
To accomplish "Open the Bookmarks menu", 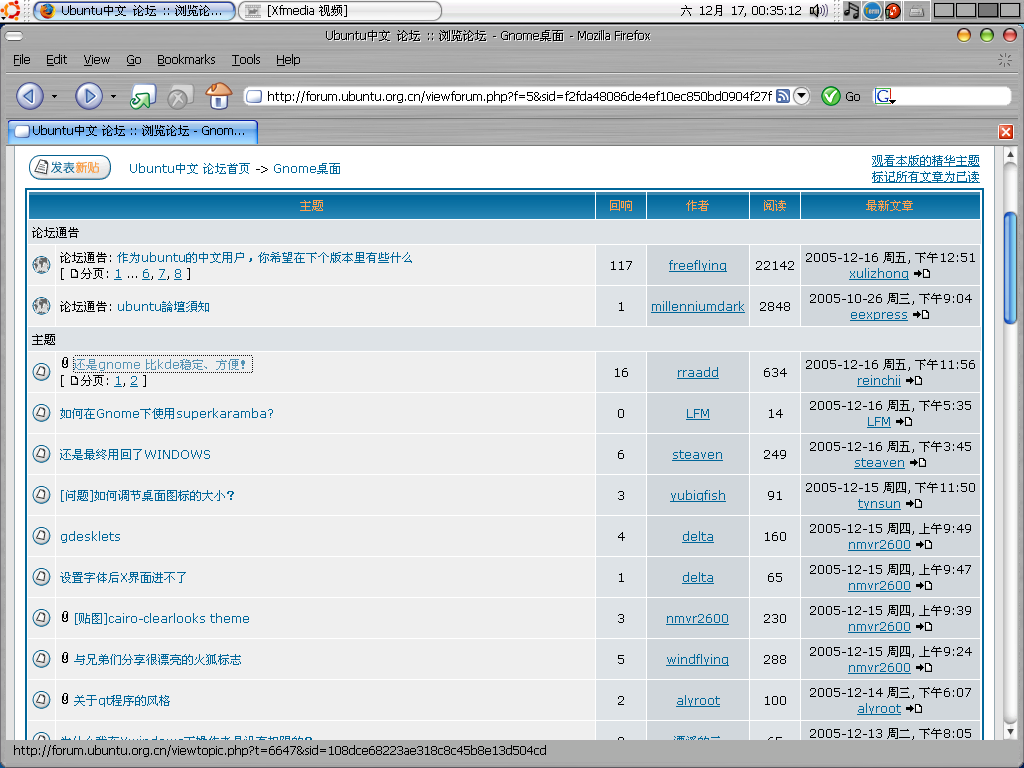I will [x=186, y=59].
